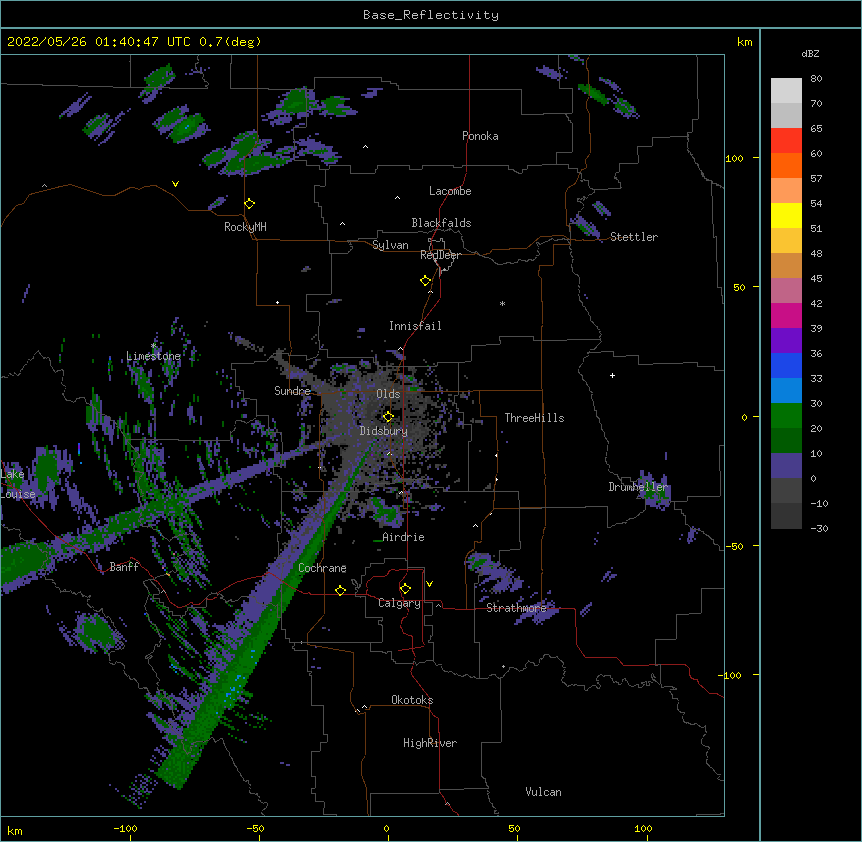This screenshot has height=842, width=862.
Task: Select the 65 dBZ red color swatch
Action: [786, 141]
